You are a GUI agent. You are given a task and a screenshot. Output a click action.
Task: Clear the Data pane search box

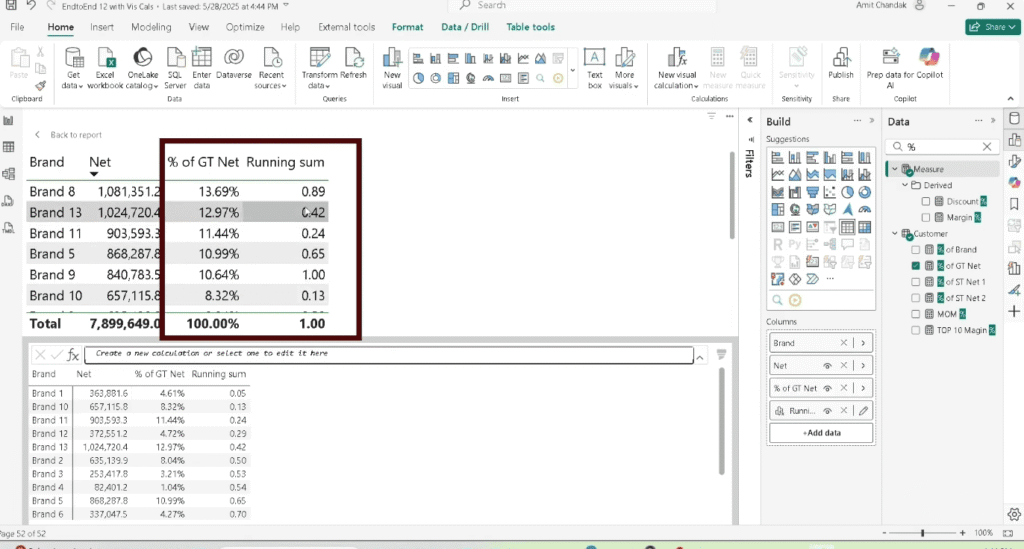click(987, 147)
